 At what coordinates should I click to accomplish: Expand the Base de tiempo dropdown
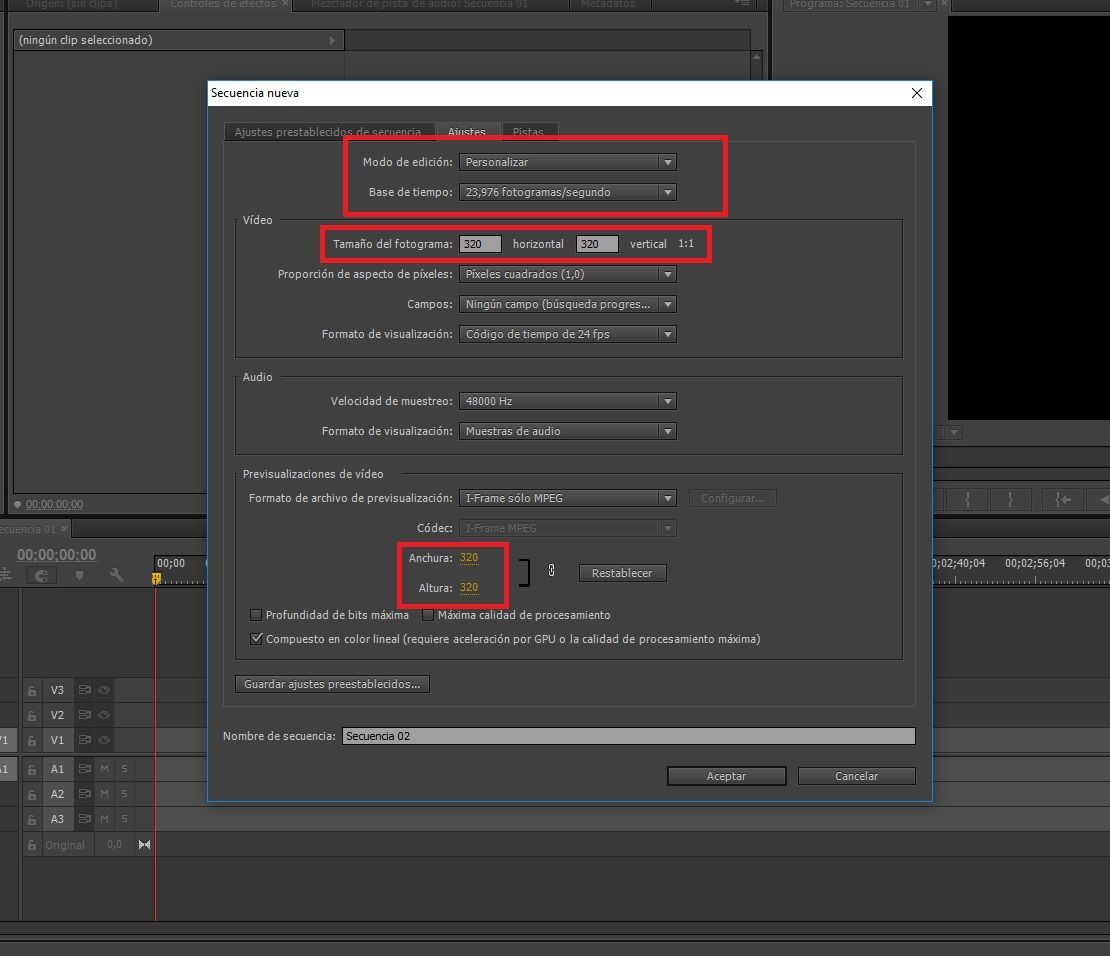(568, 192)
